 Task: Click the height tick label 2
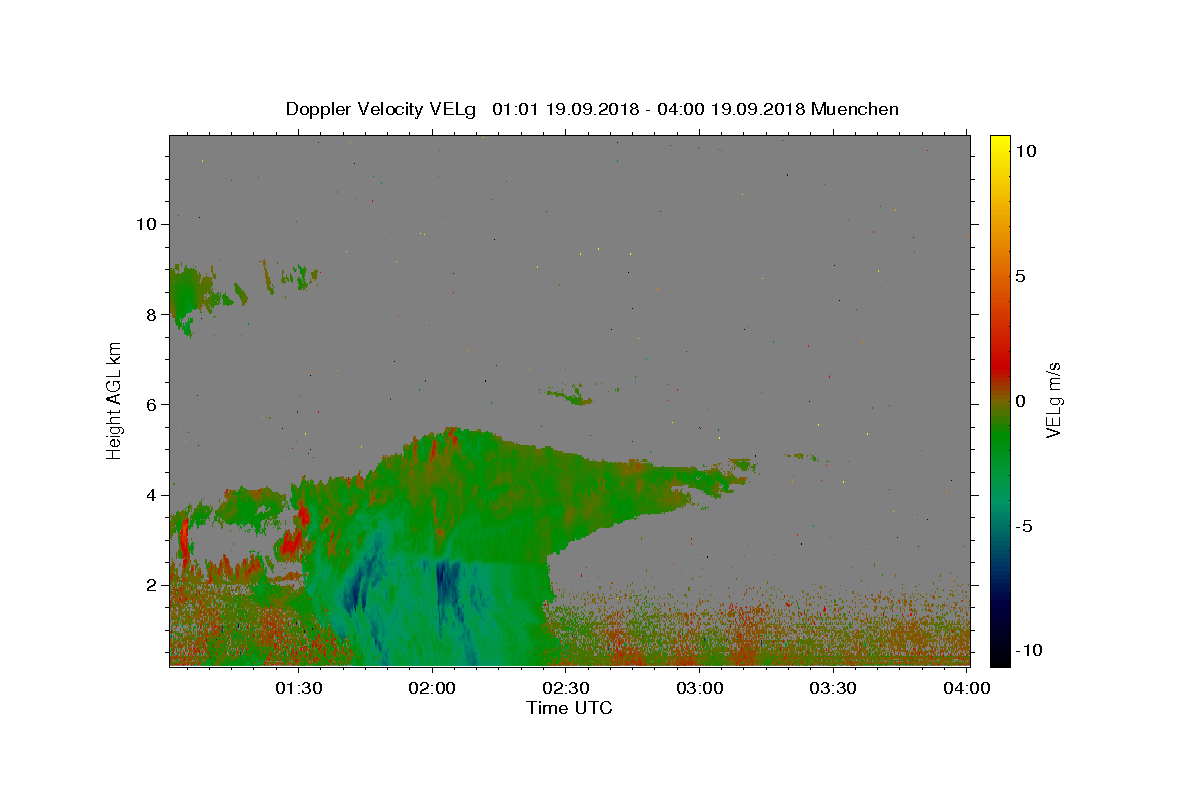[x=150, y=585]
